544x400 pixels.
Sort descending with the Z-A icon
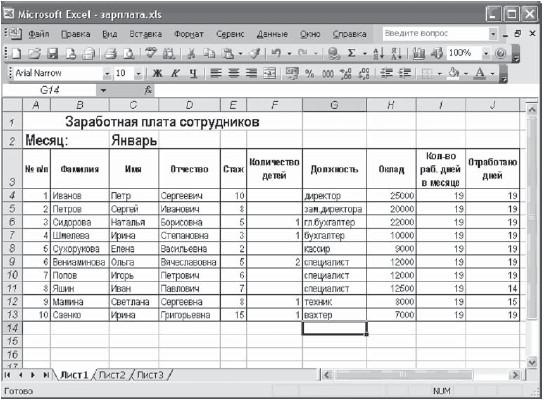pos(397,54)
